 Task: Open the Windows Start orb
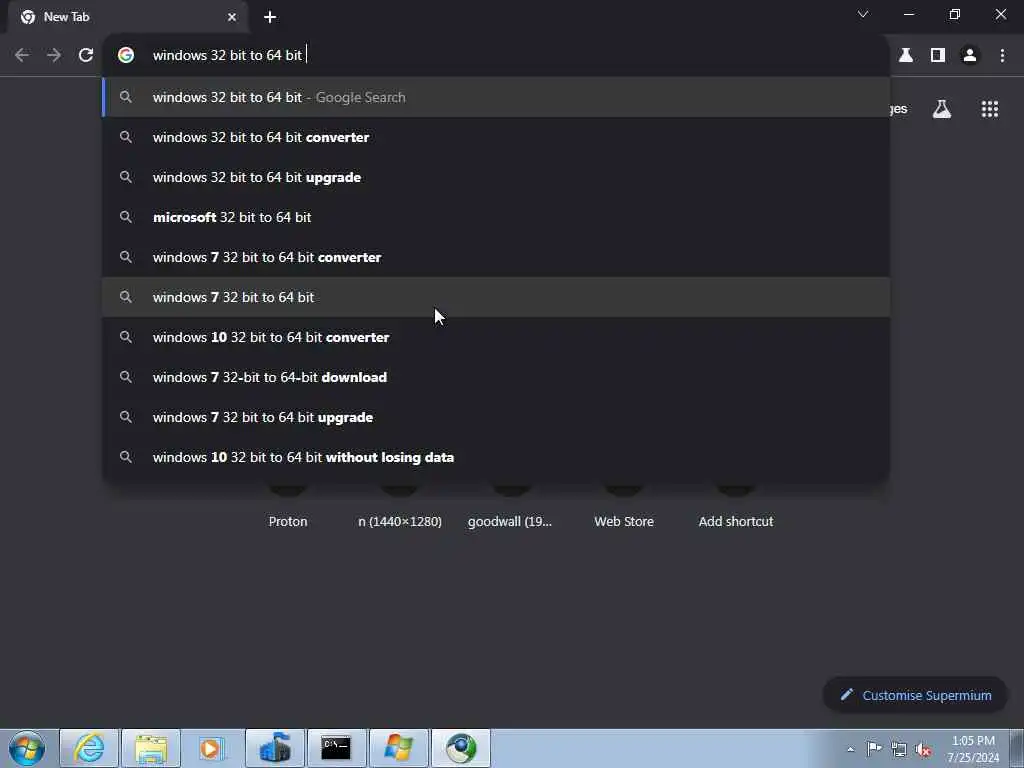27,748
